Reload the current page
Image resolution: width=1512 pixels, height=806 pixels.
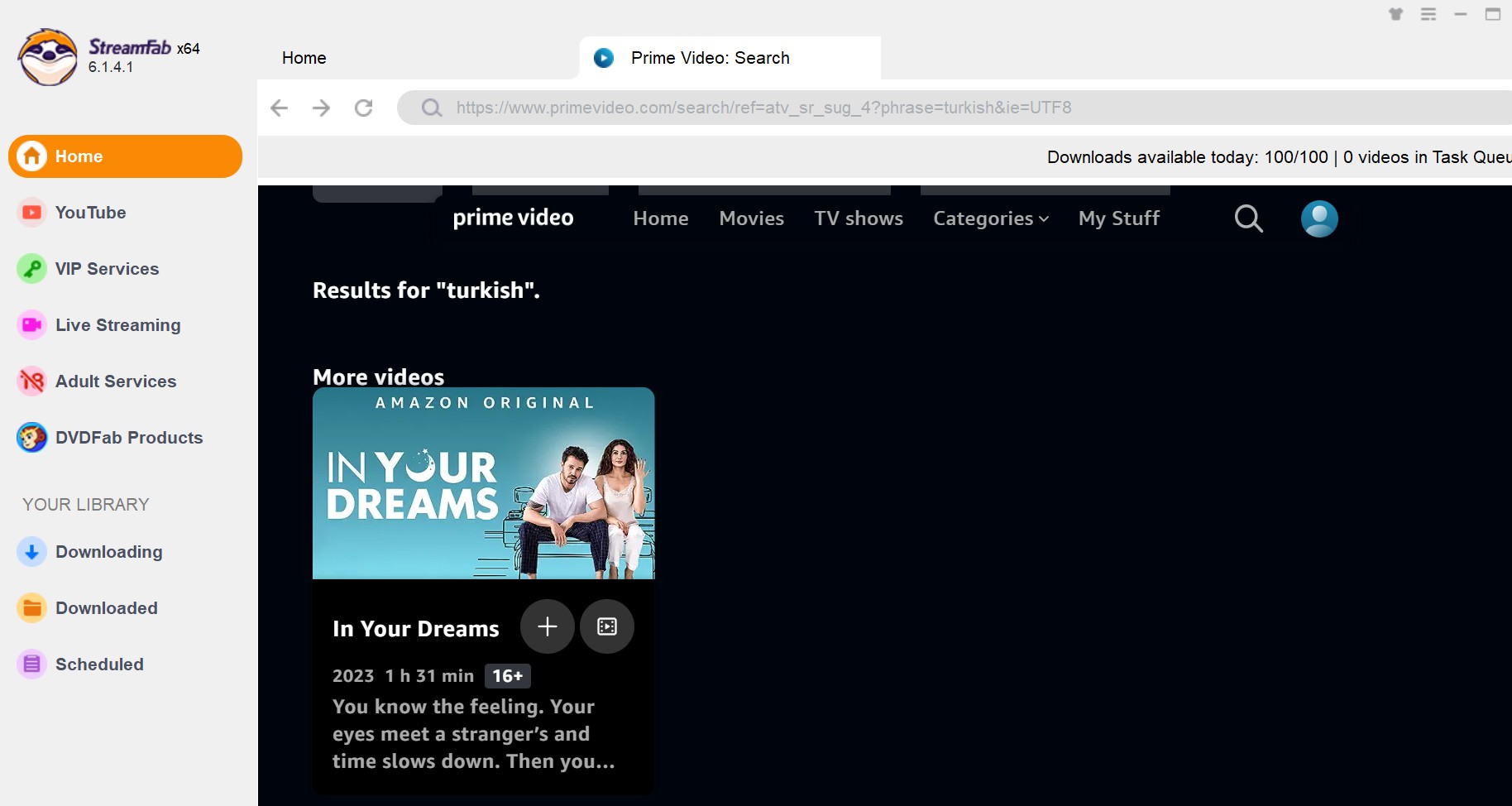[364, 108]
